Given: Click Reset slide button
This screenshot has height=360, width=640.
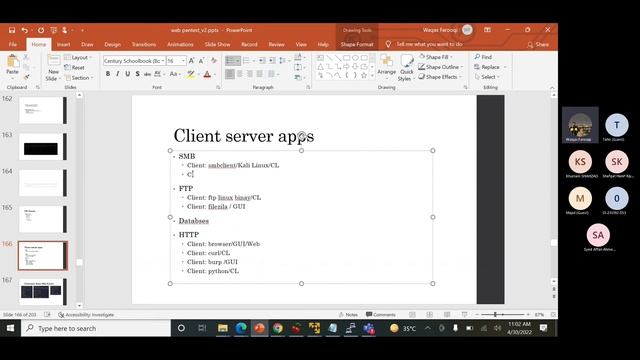Looking at the screenshot, I should click(74, 68).
